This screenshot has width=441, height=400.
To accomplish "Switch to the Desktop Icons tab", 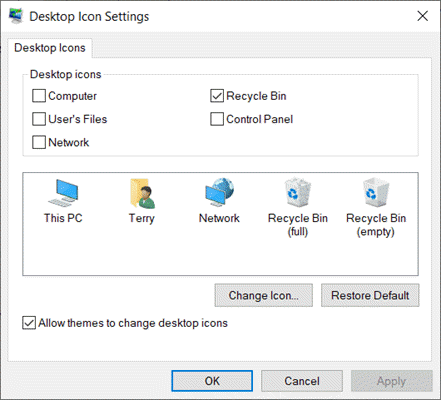I will (x=50, y=48).
